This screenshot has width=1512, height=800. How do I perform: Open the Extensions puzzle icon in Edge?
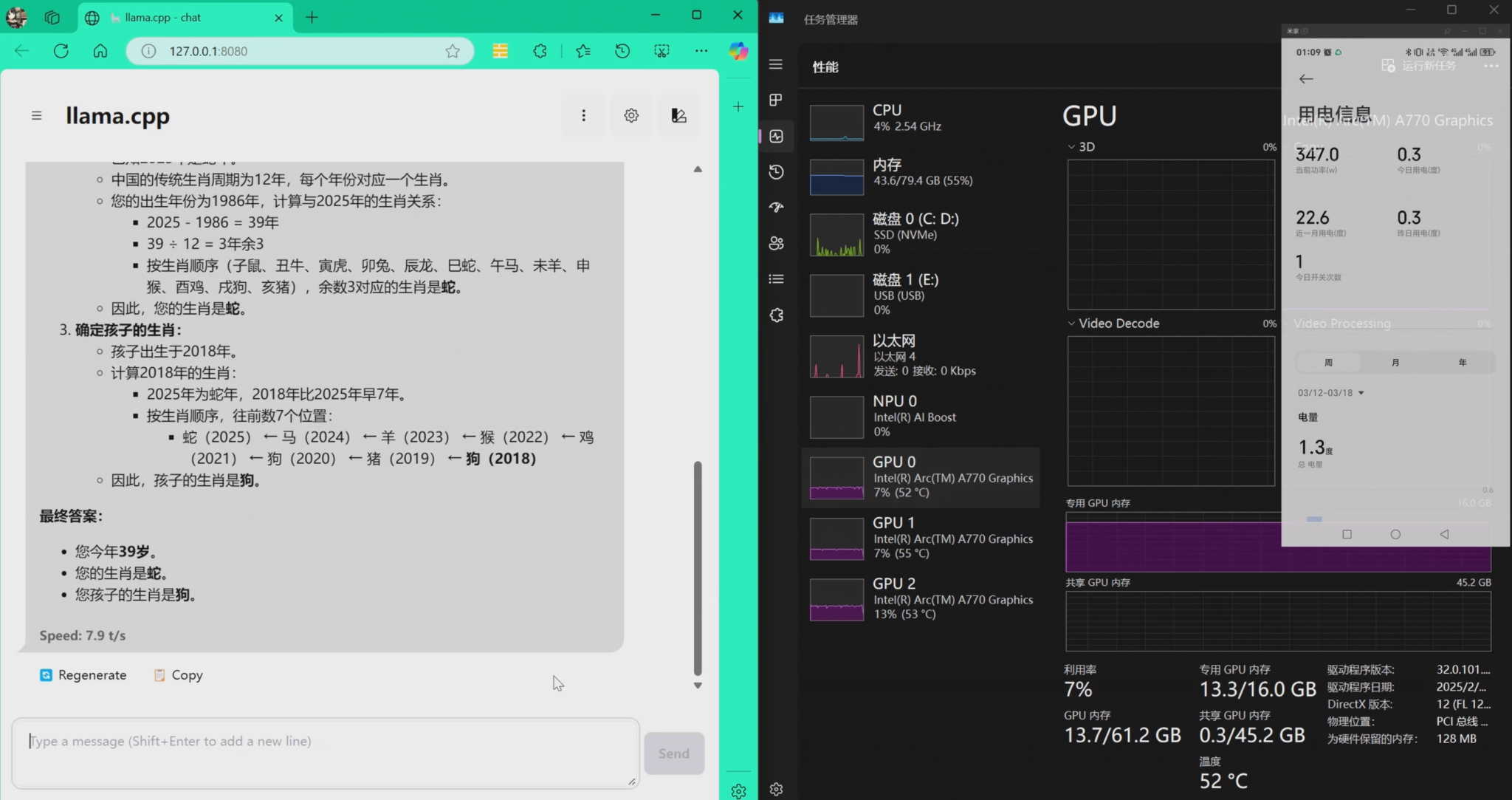[539, 50]
